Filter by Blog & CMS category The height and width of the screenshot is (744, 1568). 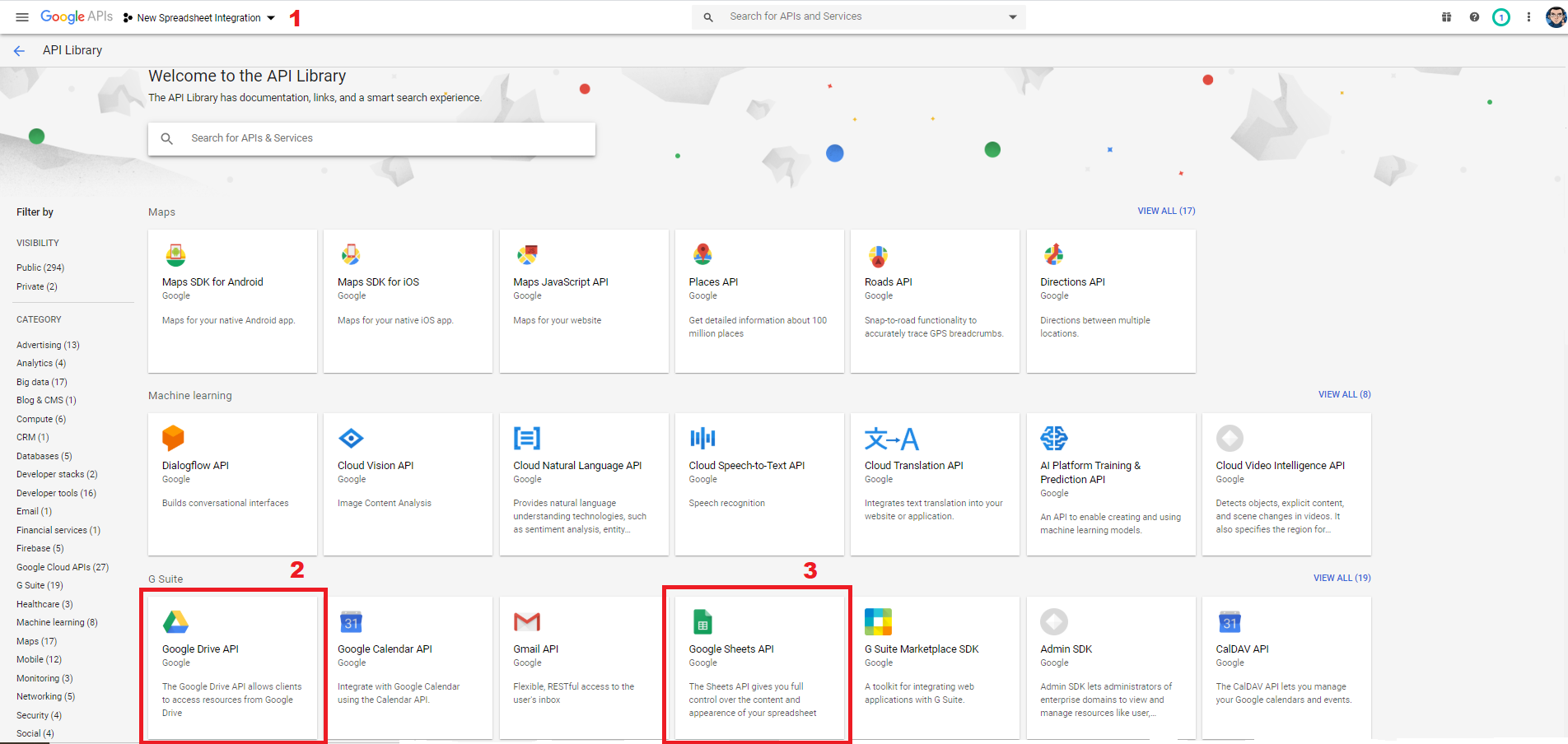click(x=46, y=400)
